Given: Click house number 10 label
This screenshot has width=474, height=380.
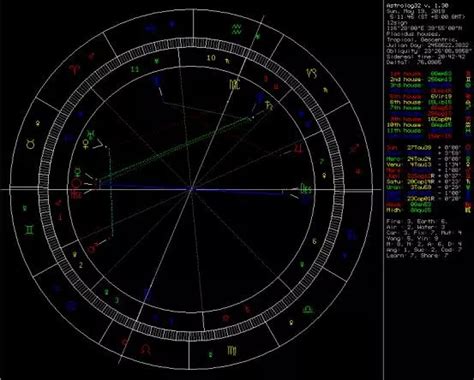Looking at the screenshot, I should (211, 58).
